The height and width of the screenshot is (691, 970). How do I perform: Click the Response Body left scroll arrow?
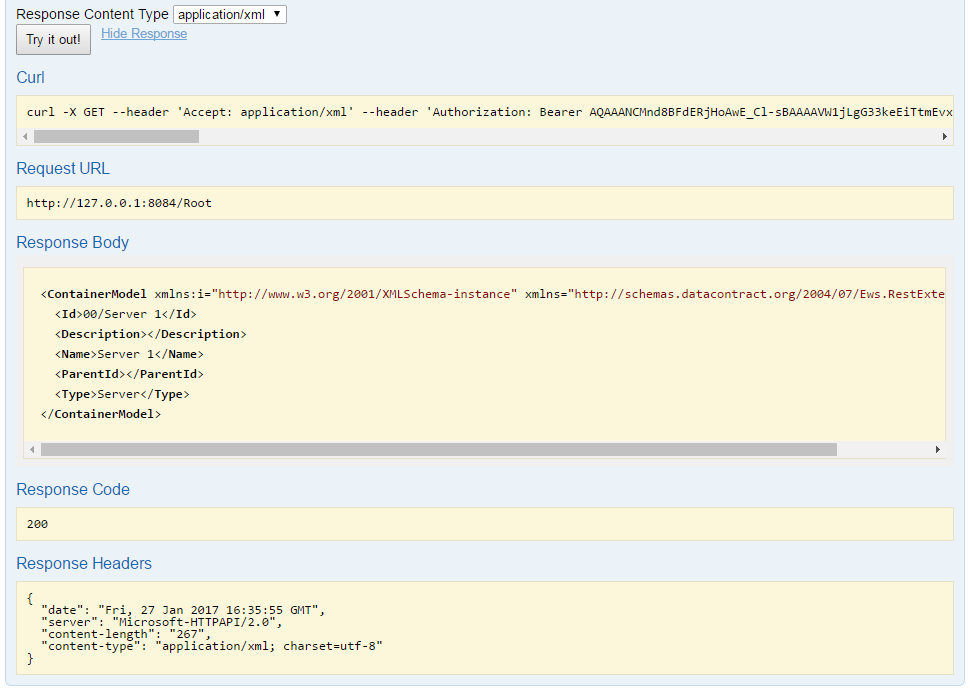(32, 450)
